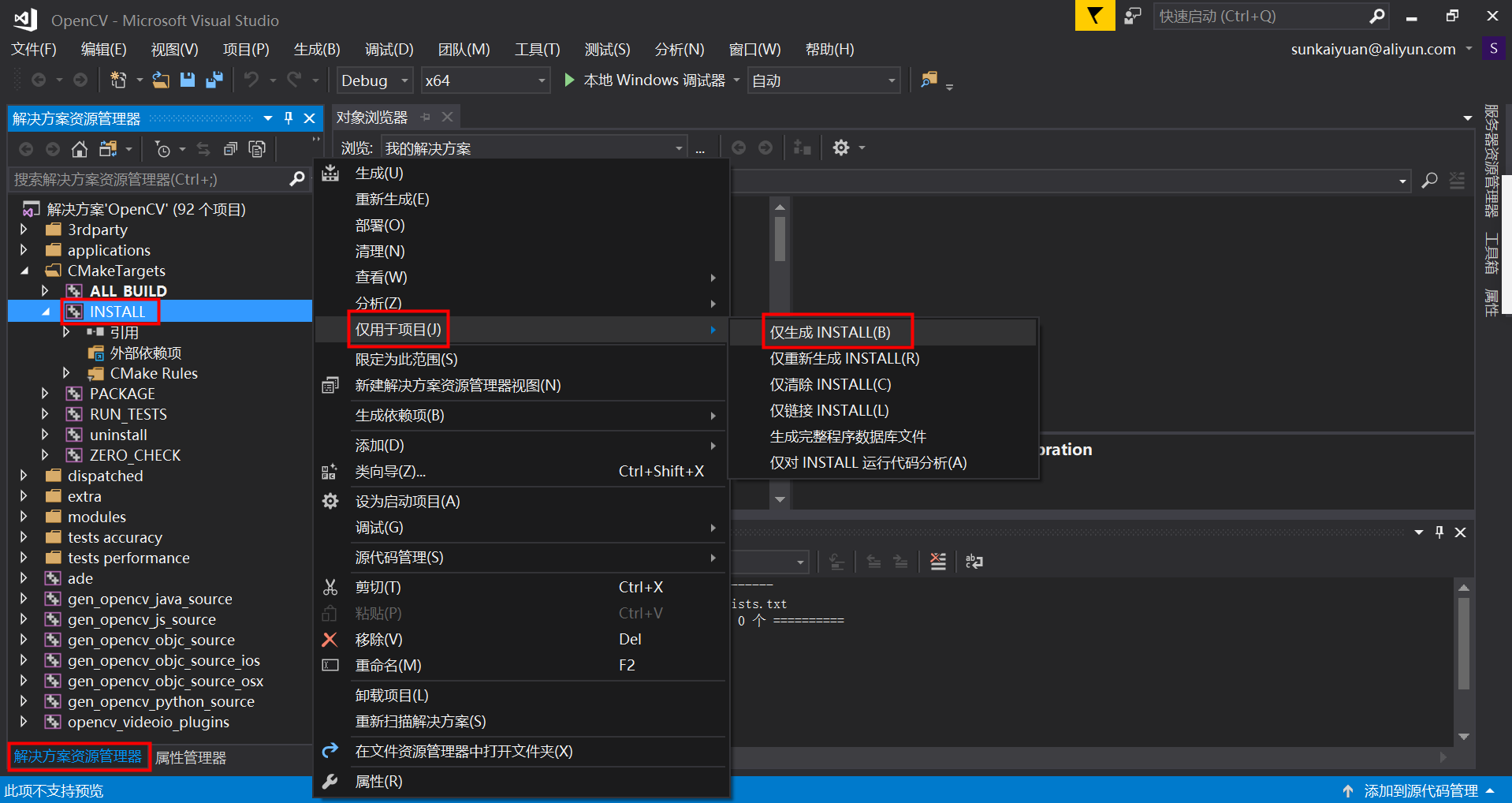Select the 对象浏览器 tab

pos(372,117)
